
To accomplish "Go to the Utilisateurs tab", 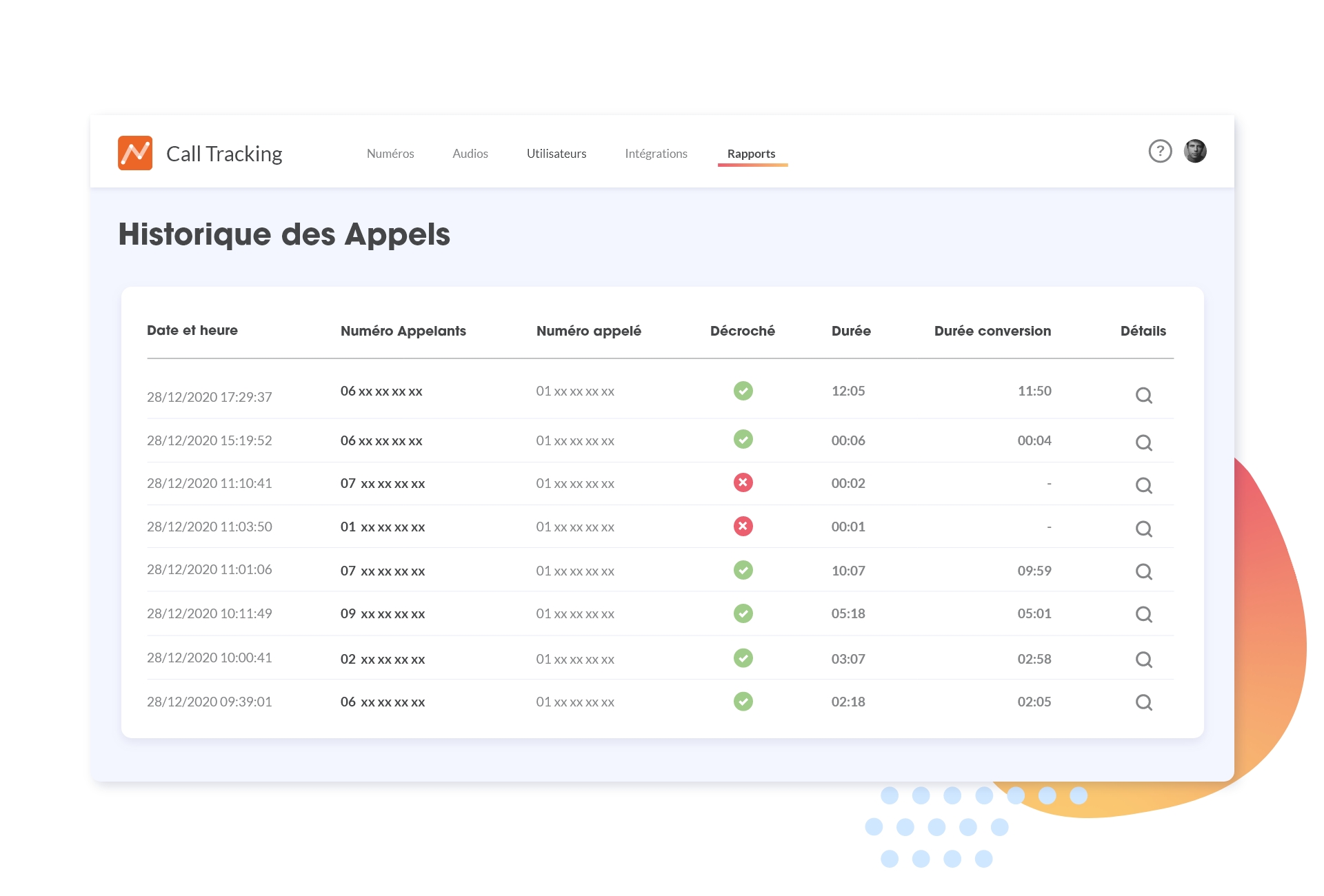I will tap(556, 154).
